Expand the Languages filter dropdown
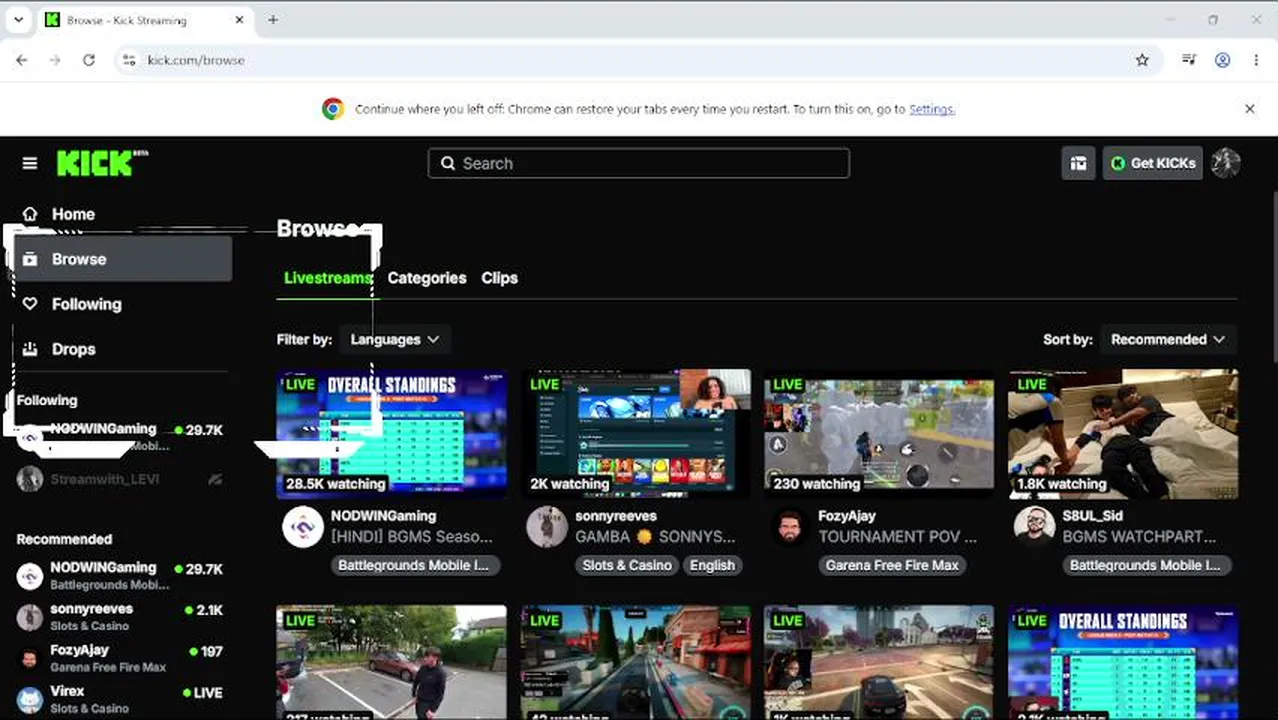This screenshot has height=720, width=1278. (394, 339)
